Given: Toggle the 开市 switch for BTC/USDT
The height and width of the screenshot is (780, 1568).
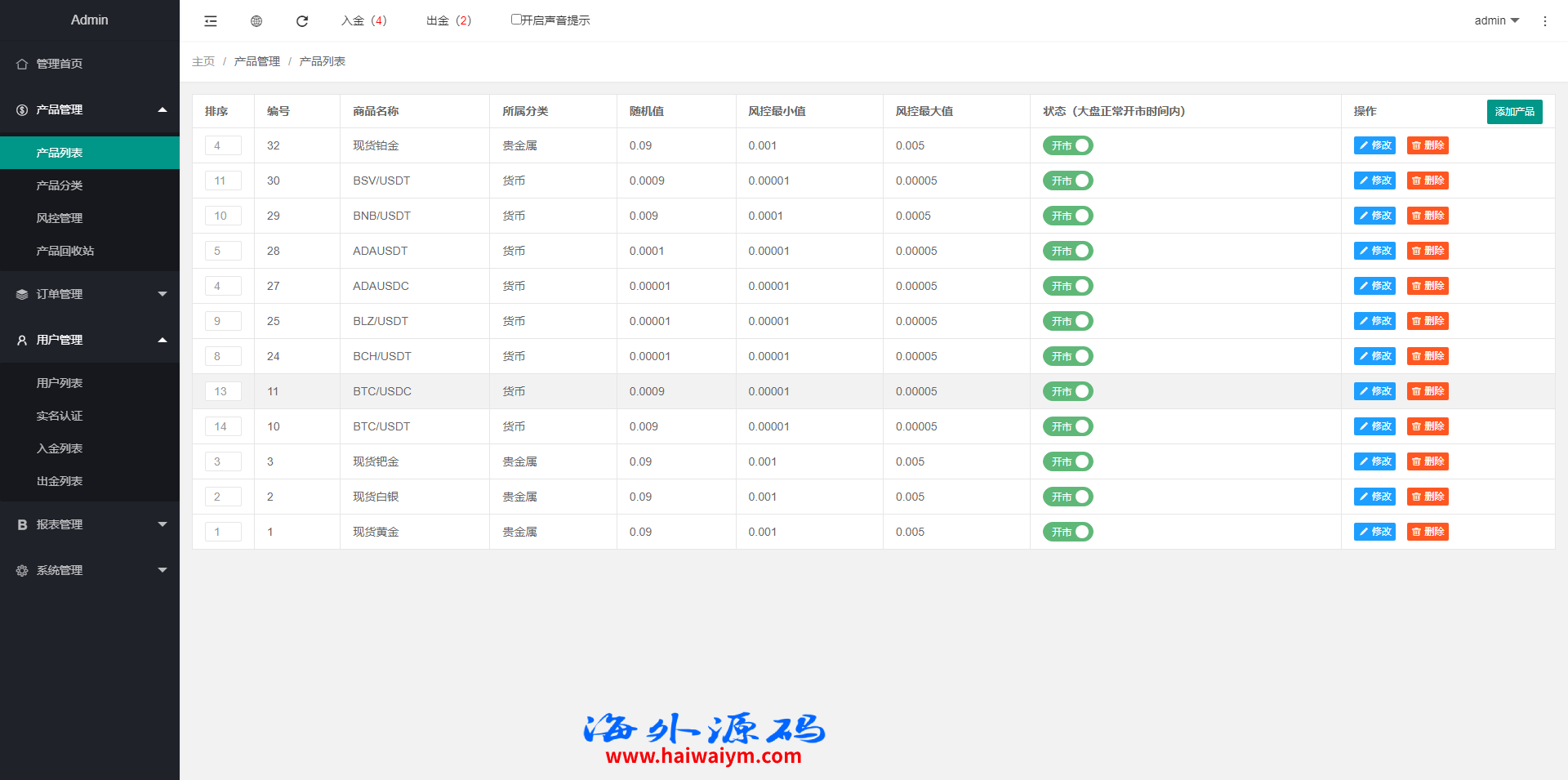Looking at the screenshot, I should [x=1067, y=426].
